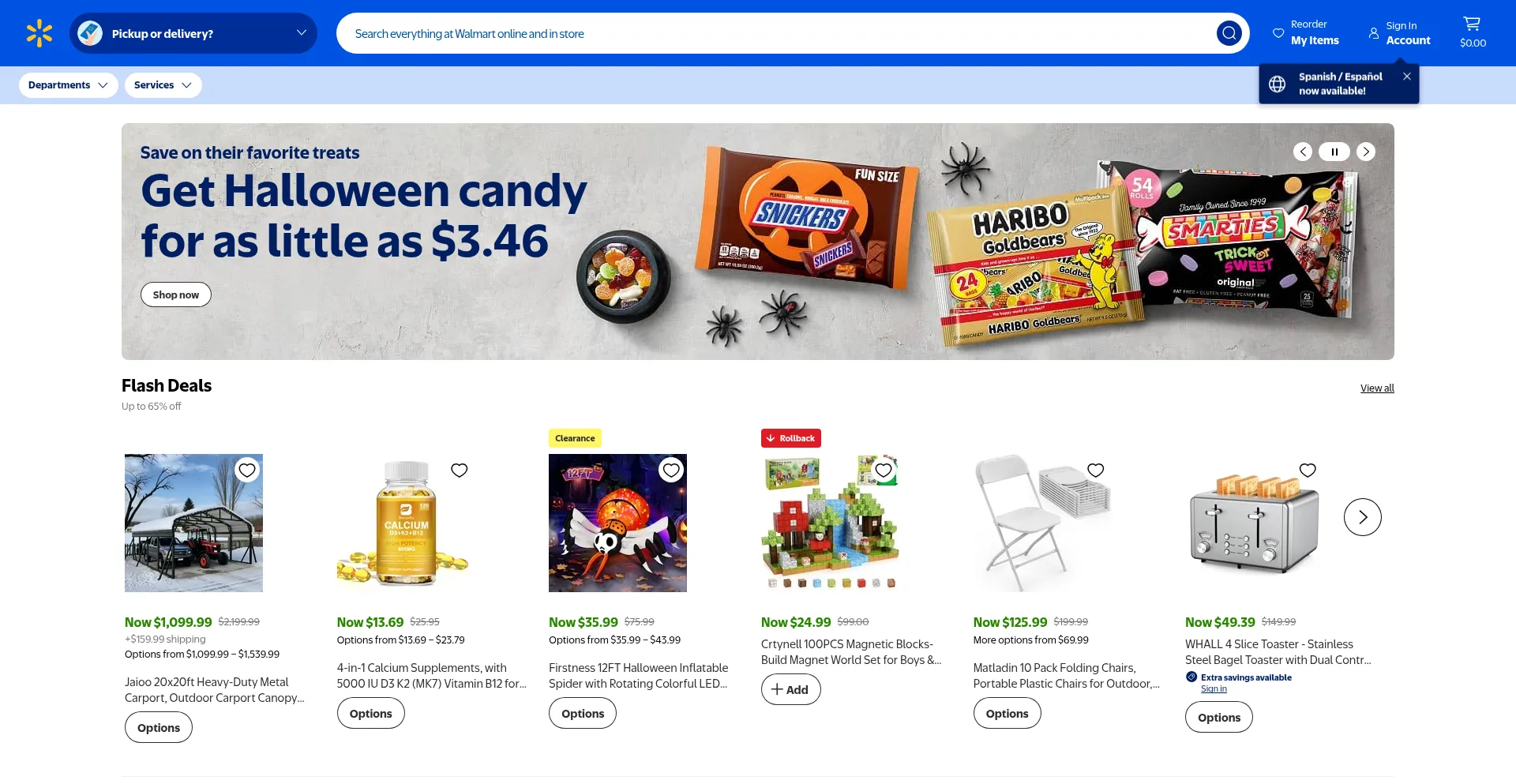
Task: Open View all Flash Deals link
Action: [1377, 388]
